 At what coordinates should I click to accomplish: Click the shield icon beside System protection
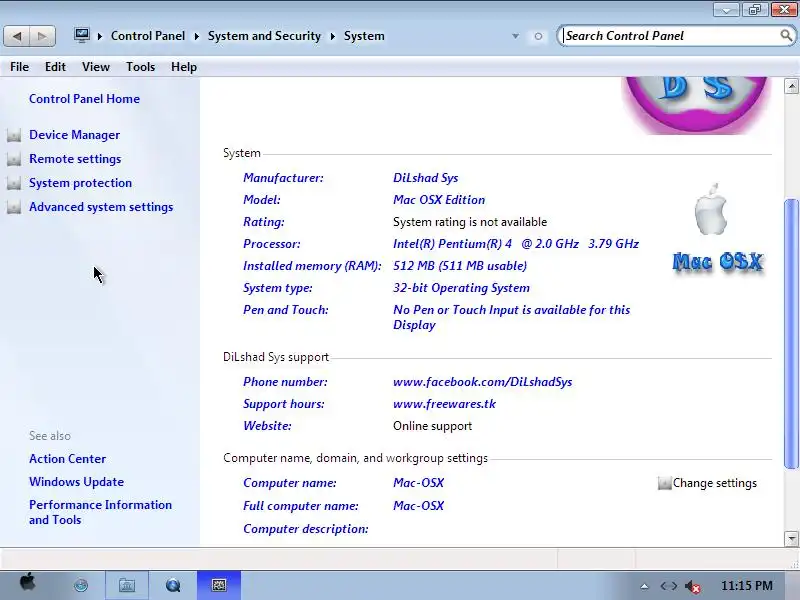14,183
